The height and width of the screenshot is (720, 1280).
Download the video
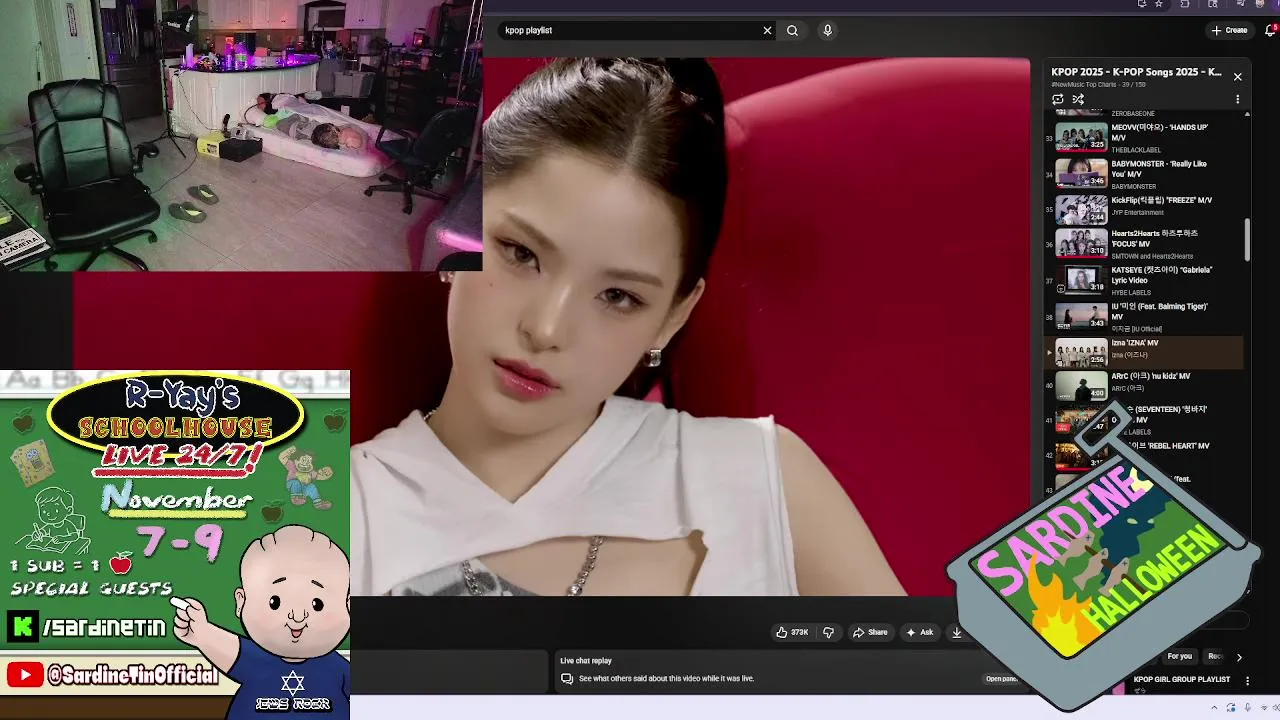click(x=956, y=632)
